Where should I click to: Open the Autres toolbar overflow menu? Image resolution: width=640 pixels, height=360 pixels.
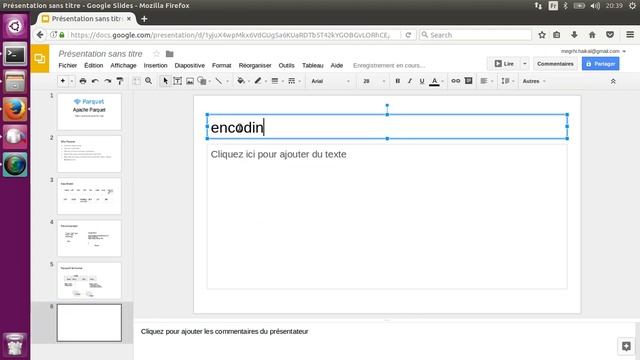[x=534, y=81]
